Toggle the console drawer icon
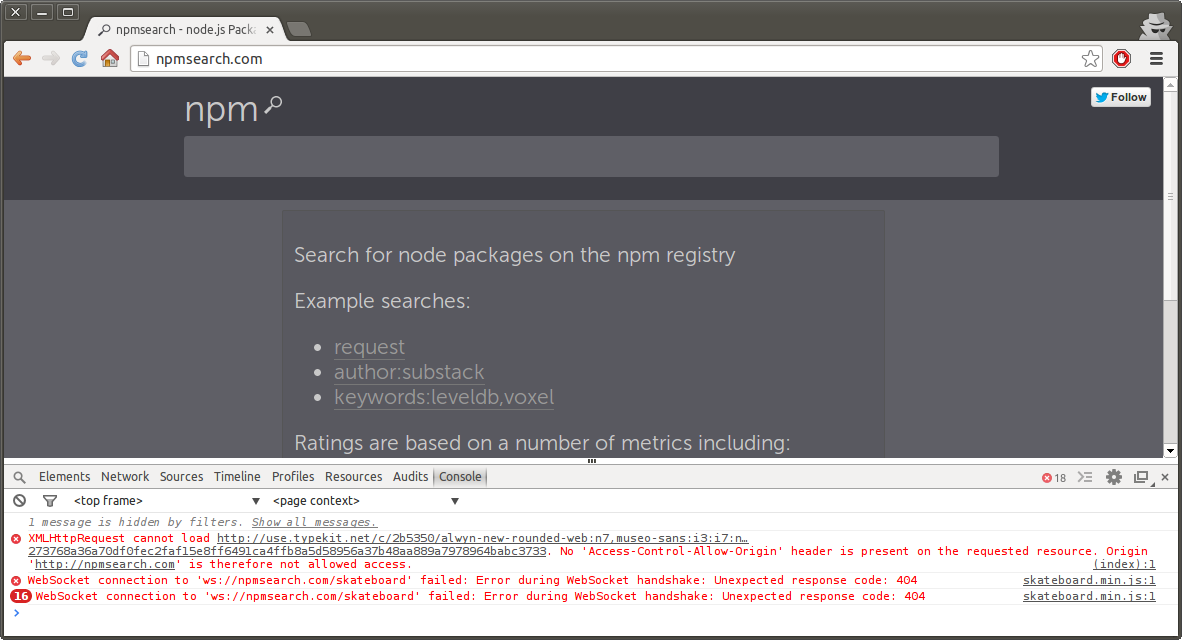Viewport: 1182px width, 640px height. (x=1085, y=477)
